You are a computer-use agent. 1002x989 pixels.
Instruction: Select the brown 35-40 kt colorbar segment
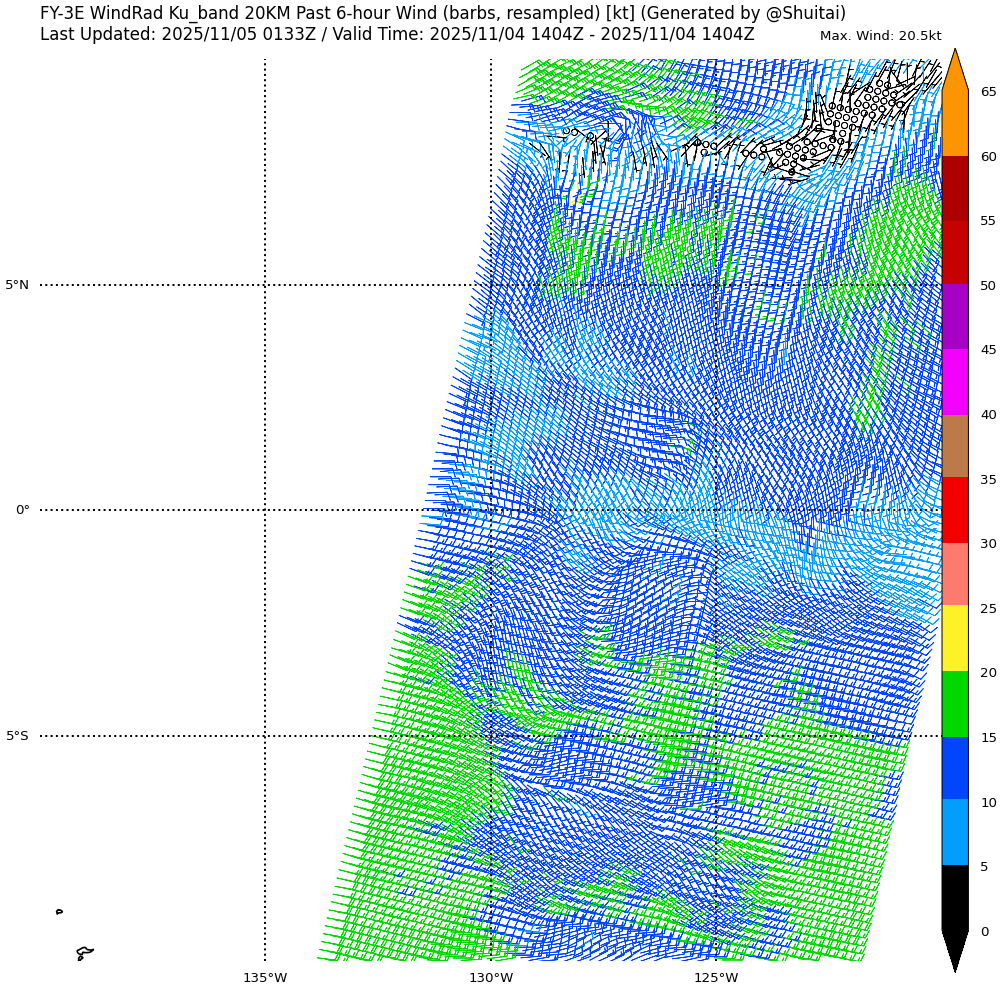[x=955, y=446]
